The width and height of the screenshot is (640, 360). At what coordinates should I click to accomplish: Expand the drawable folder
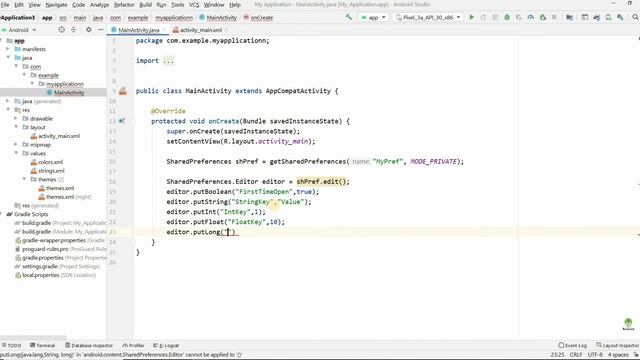[x=16, y=118]
